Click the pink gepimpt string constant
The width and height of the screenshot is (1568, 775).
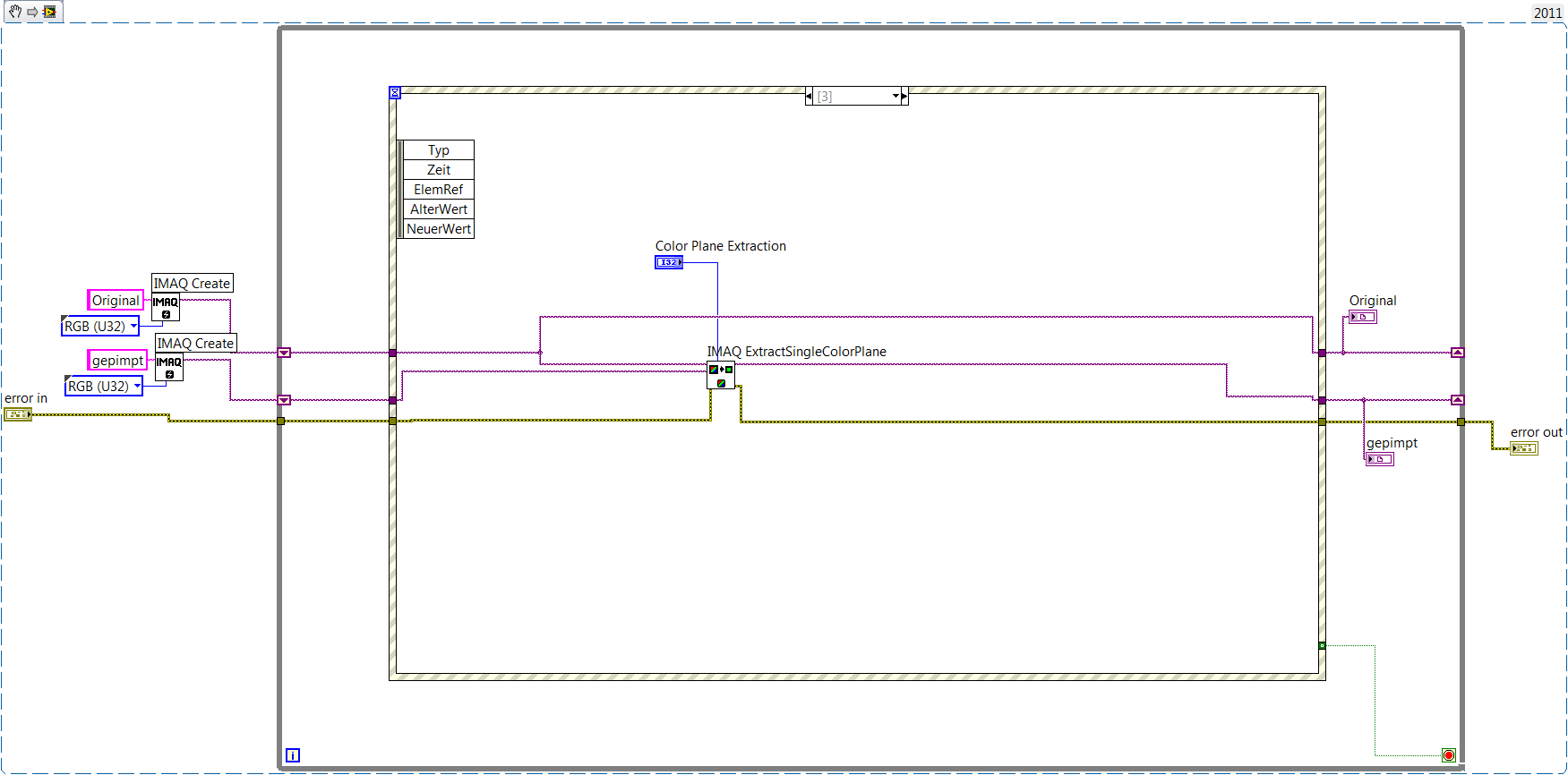tap(117, 361)
